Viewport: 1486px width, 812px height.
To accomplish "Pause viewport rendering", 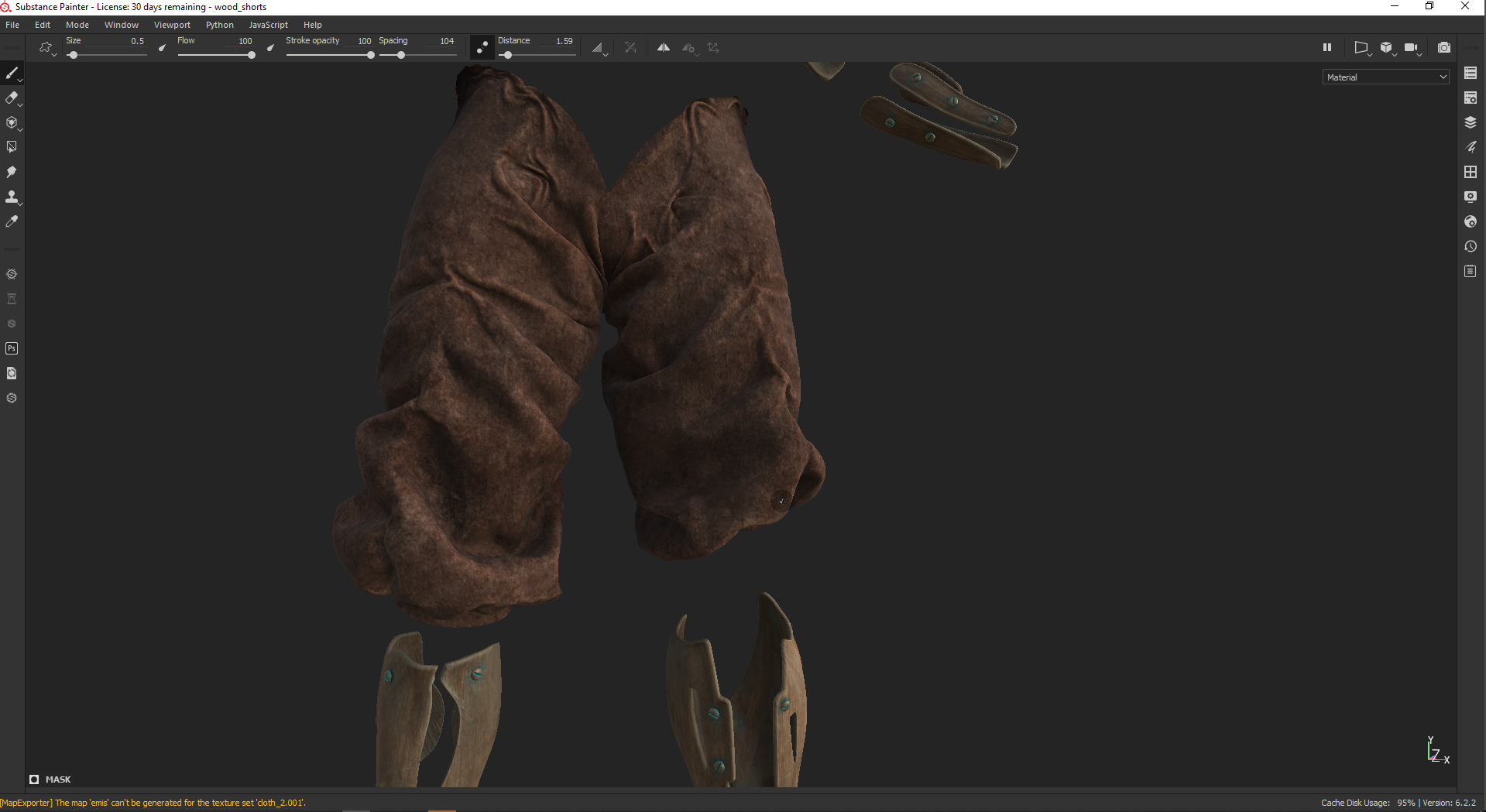I will 1327,47.
